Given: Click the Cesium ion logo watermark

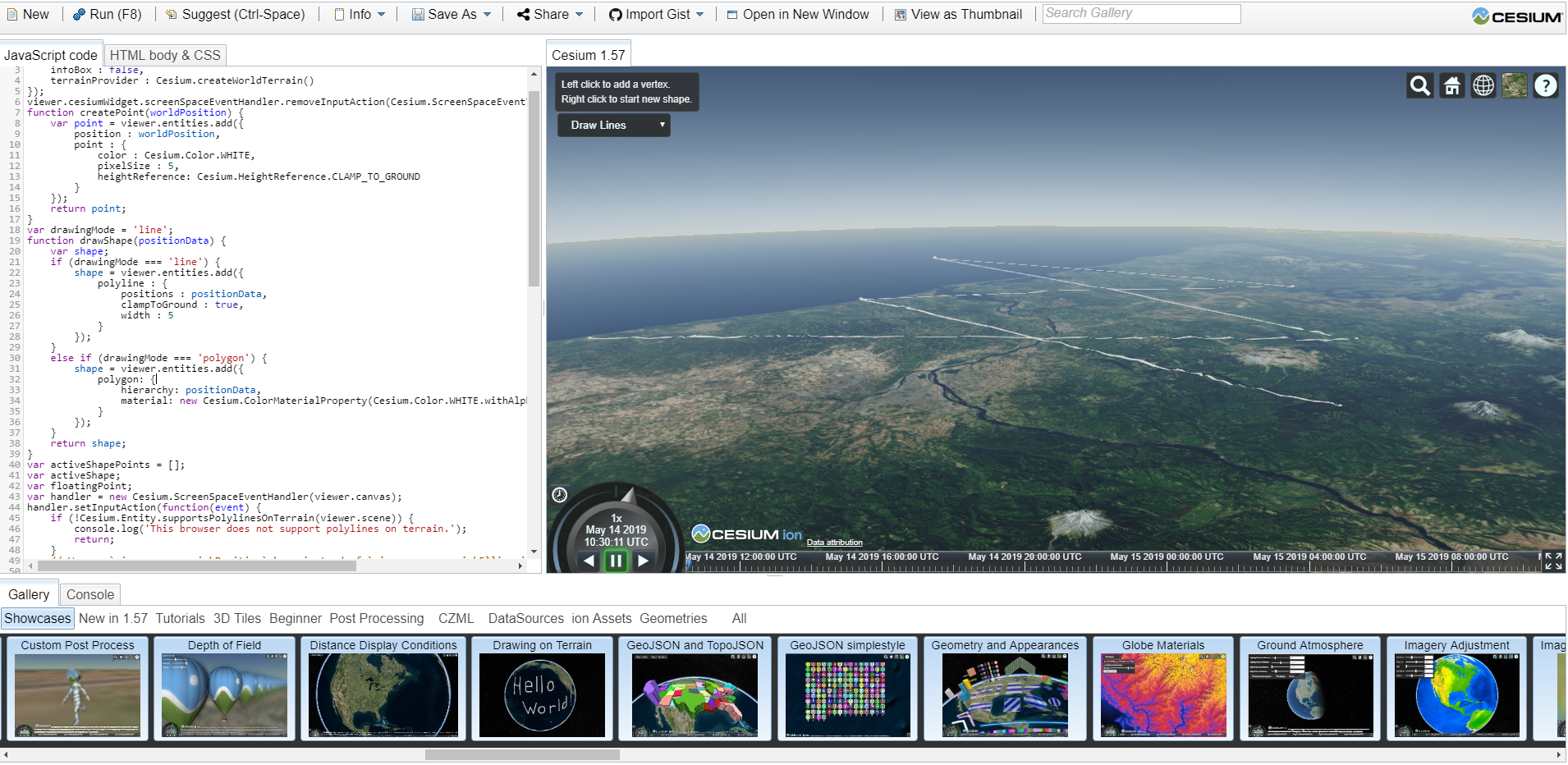Looking at the screenshot, I should coord(742,534).
